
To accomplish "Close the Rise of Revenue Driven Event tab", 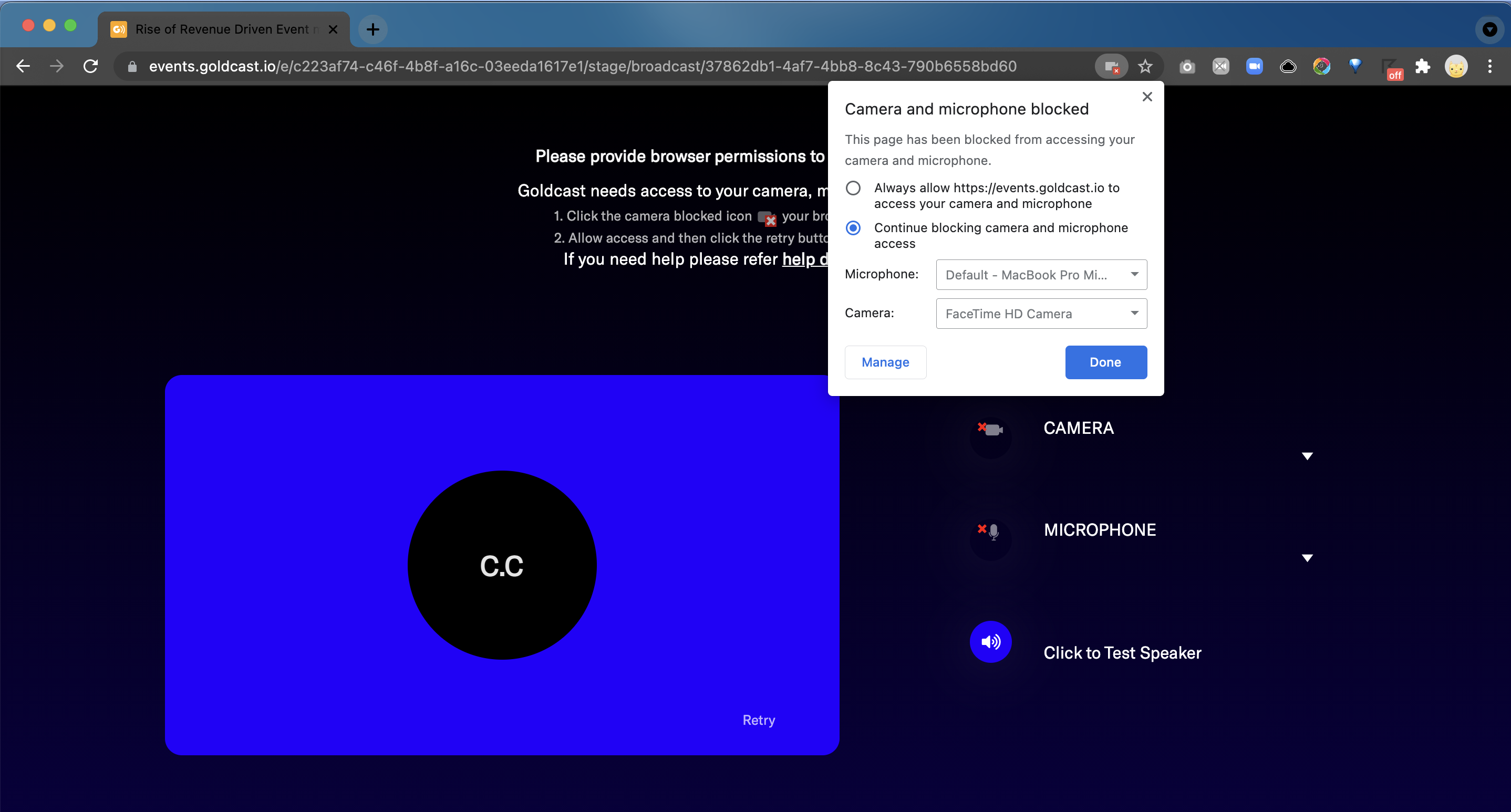I will coord(333,29).
